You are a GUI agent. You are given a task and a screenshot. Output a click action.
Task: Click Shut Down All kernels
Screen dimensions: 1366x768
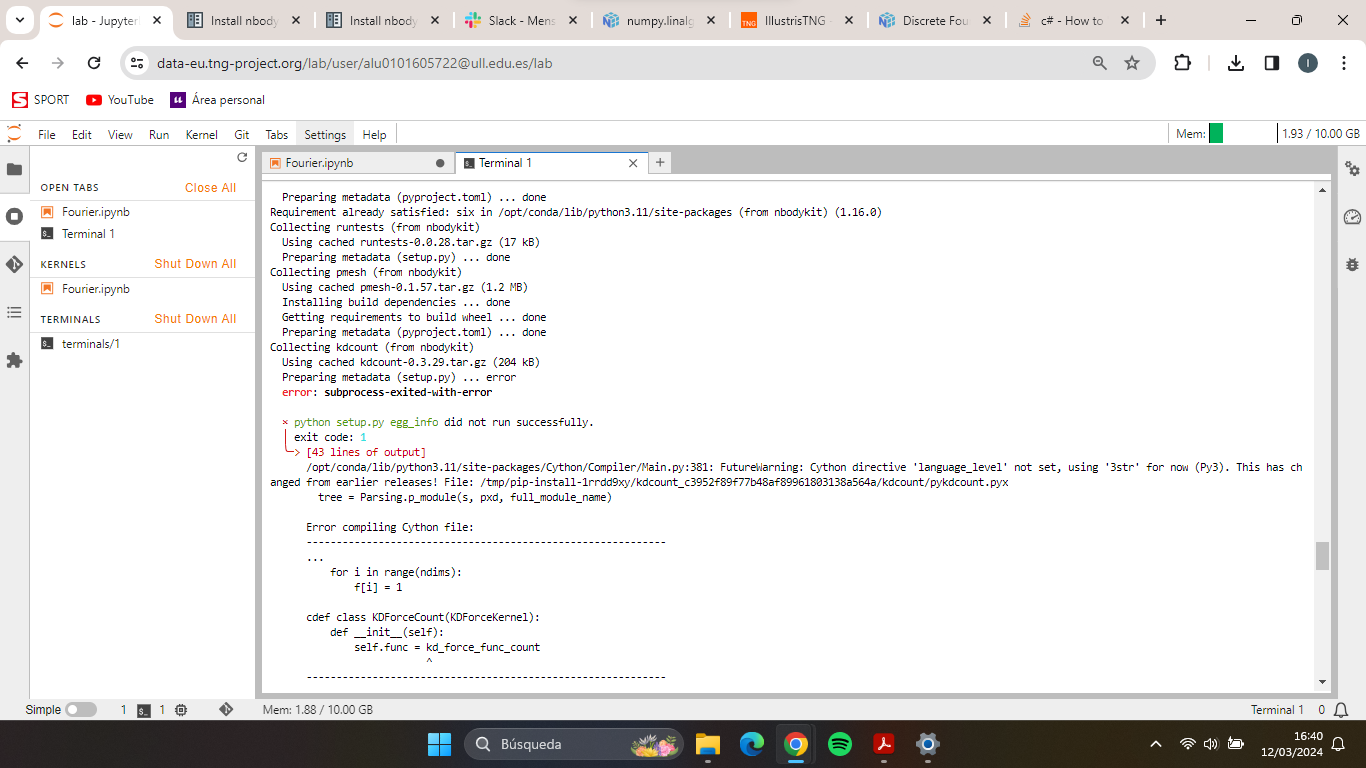tap(195, 264)
